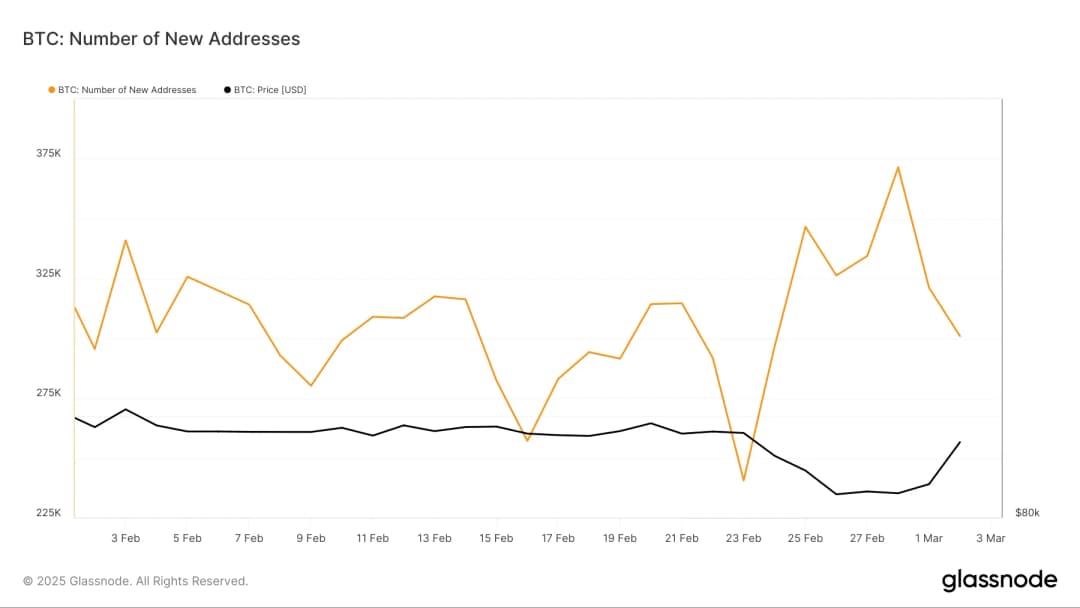
Task: Click the "3 Mar" date label
Action: (990, 538)
